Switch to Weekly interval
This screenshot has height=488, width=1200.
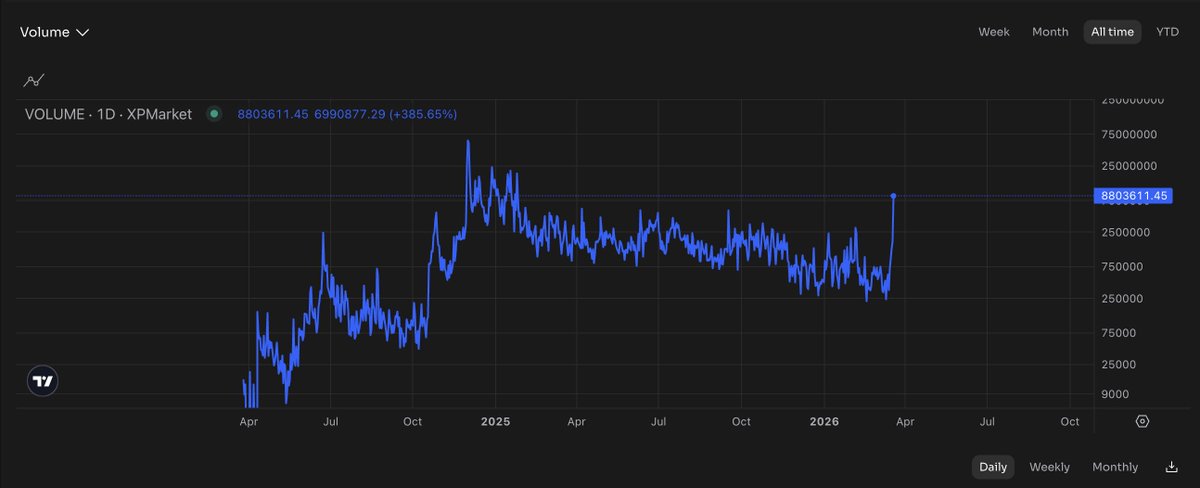click(1049, 467)
